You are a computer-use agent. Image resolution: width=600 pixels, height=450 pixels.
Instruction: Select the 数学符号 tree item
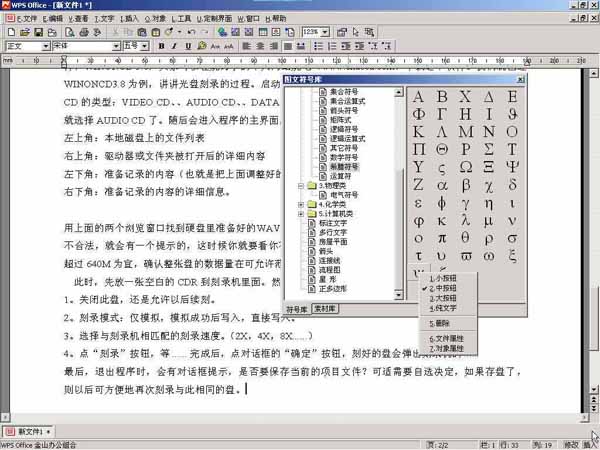point(344,158)
